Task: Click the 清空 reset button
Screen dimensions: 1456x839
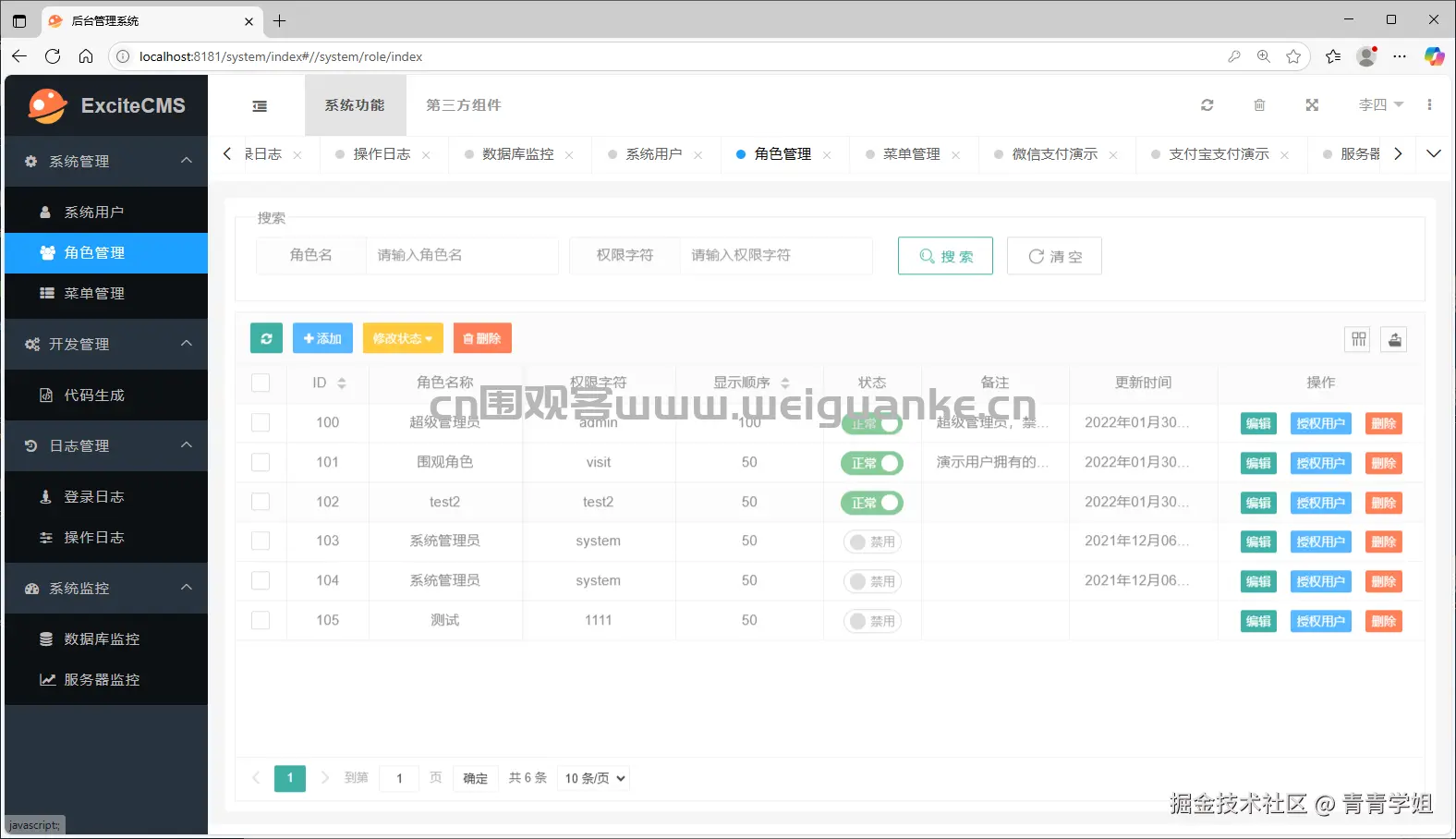Action: (x=1054, y=256)
